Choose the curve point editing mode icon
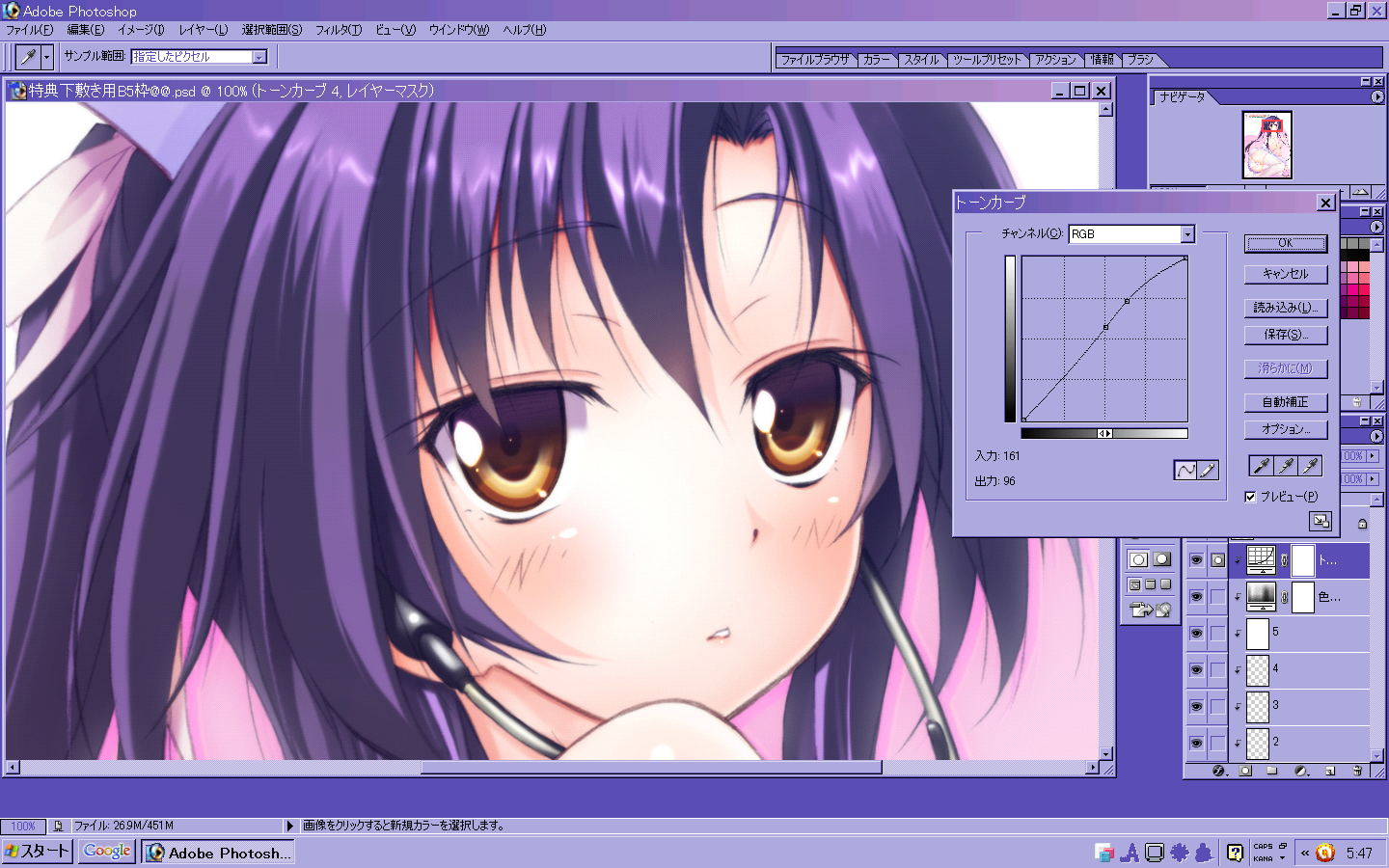This screenshot has height=868, width=1389. point(1185,470)
